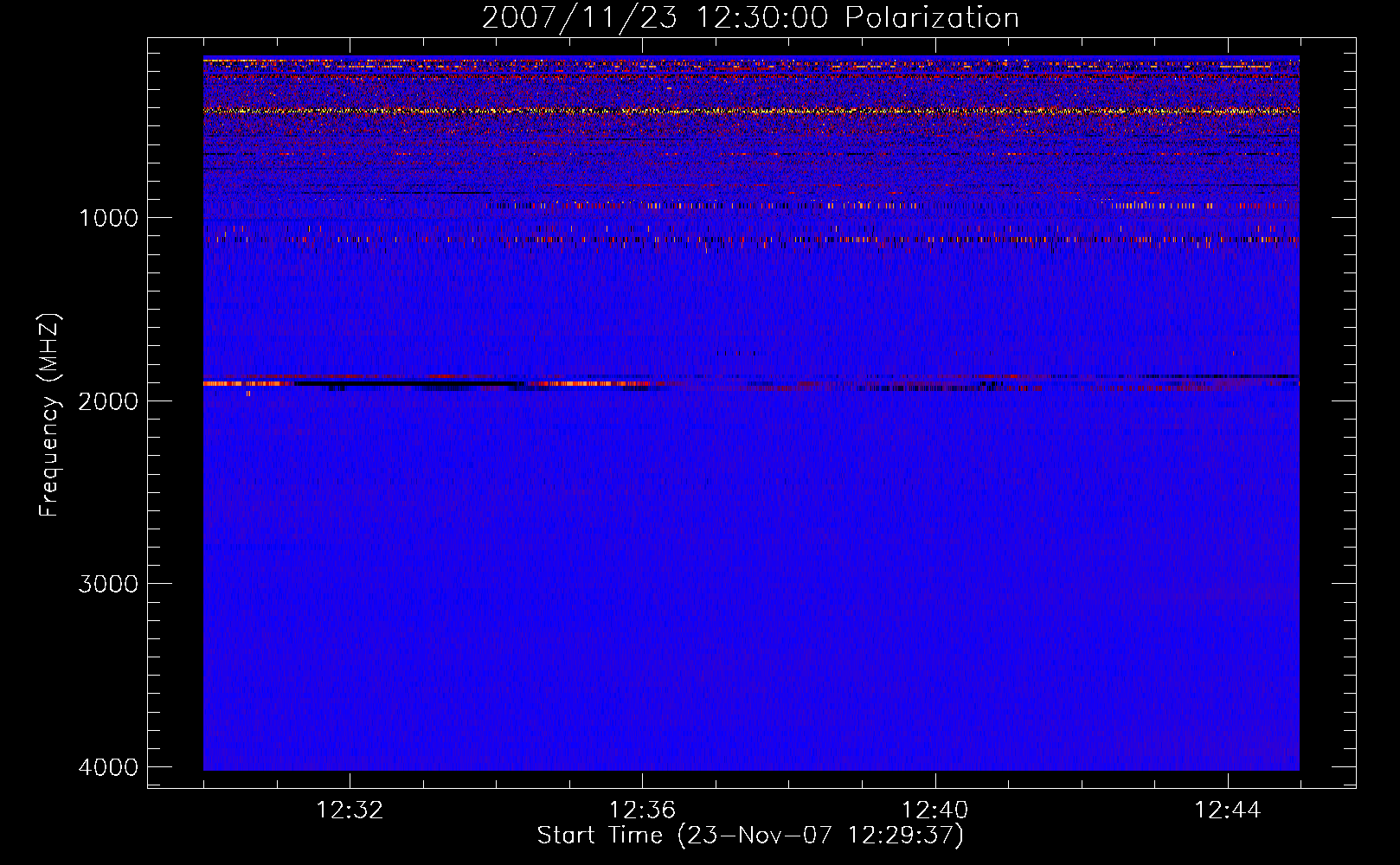Click the 12:40 time tick label
1400x865 pixels.
935,811
